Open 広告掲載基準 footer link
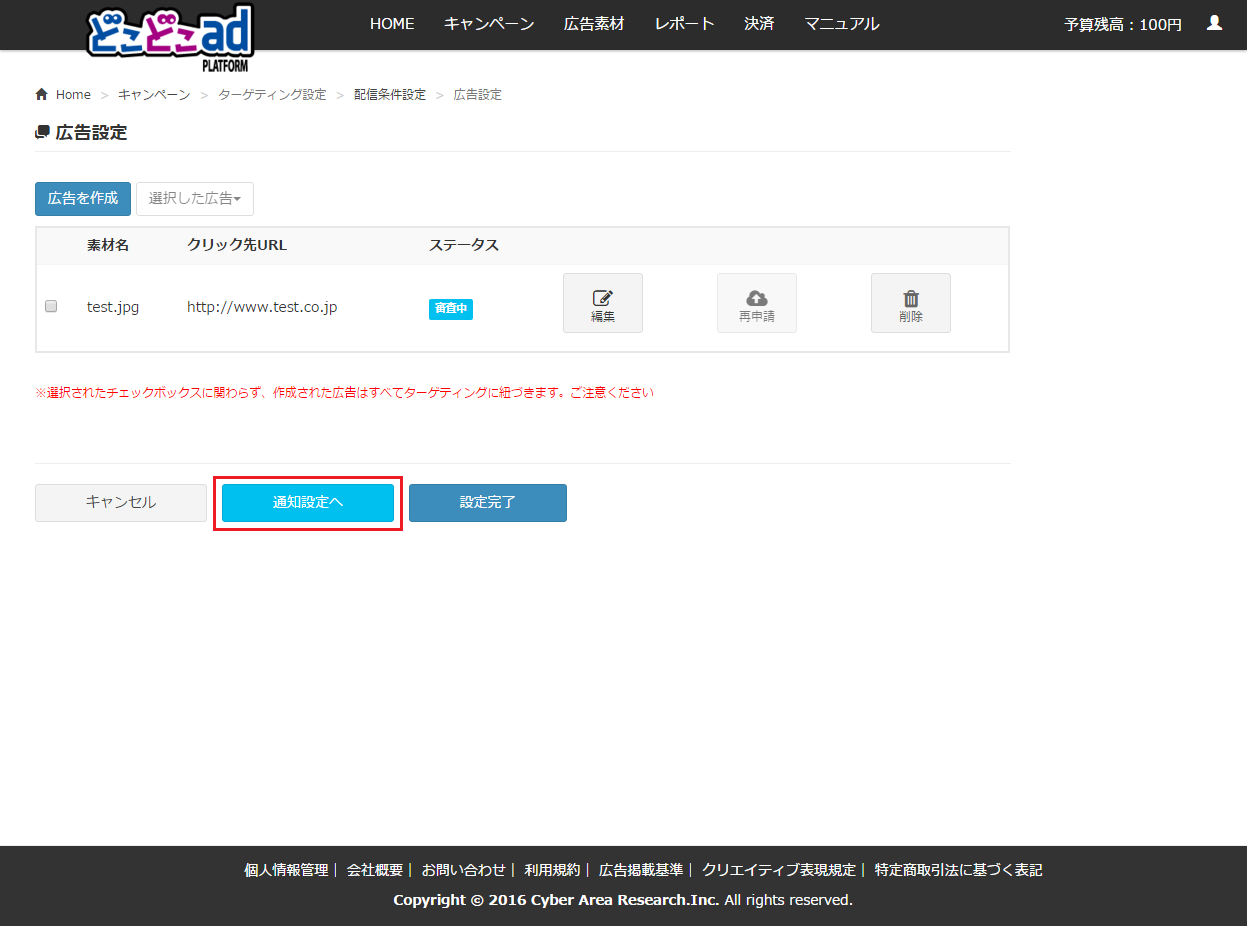The image size is (1247, 926). [641, 870]
